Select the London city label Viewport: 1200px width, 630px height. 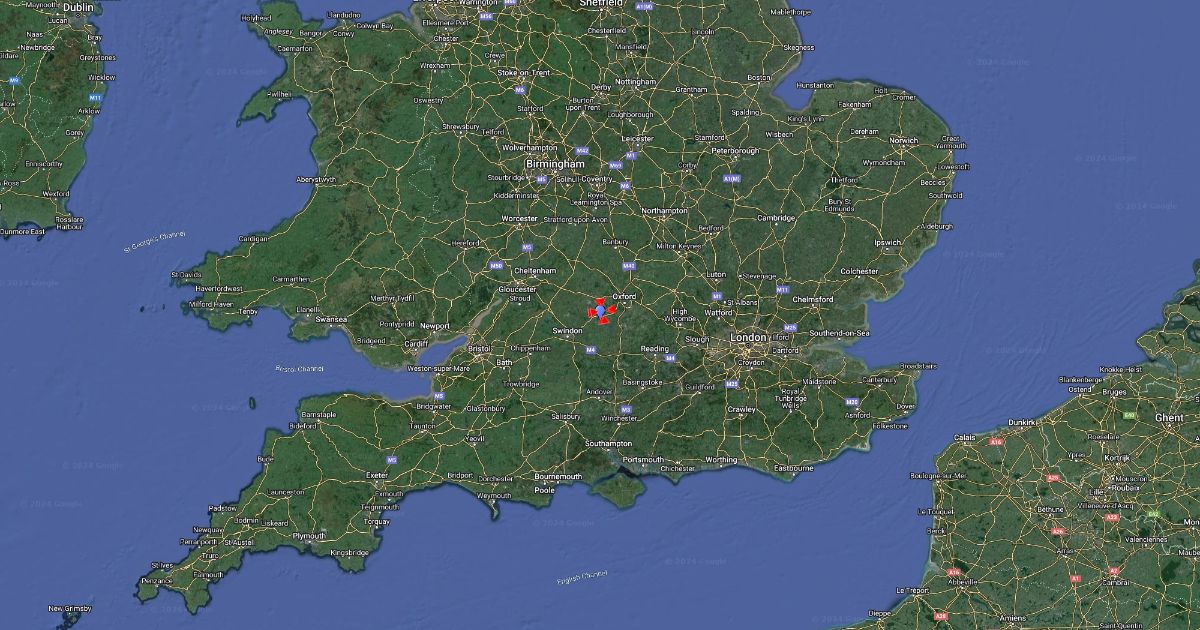(748, 338)
